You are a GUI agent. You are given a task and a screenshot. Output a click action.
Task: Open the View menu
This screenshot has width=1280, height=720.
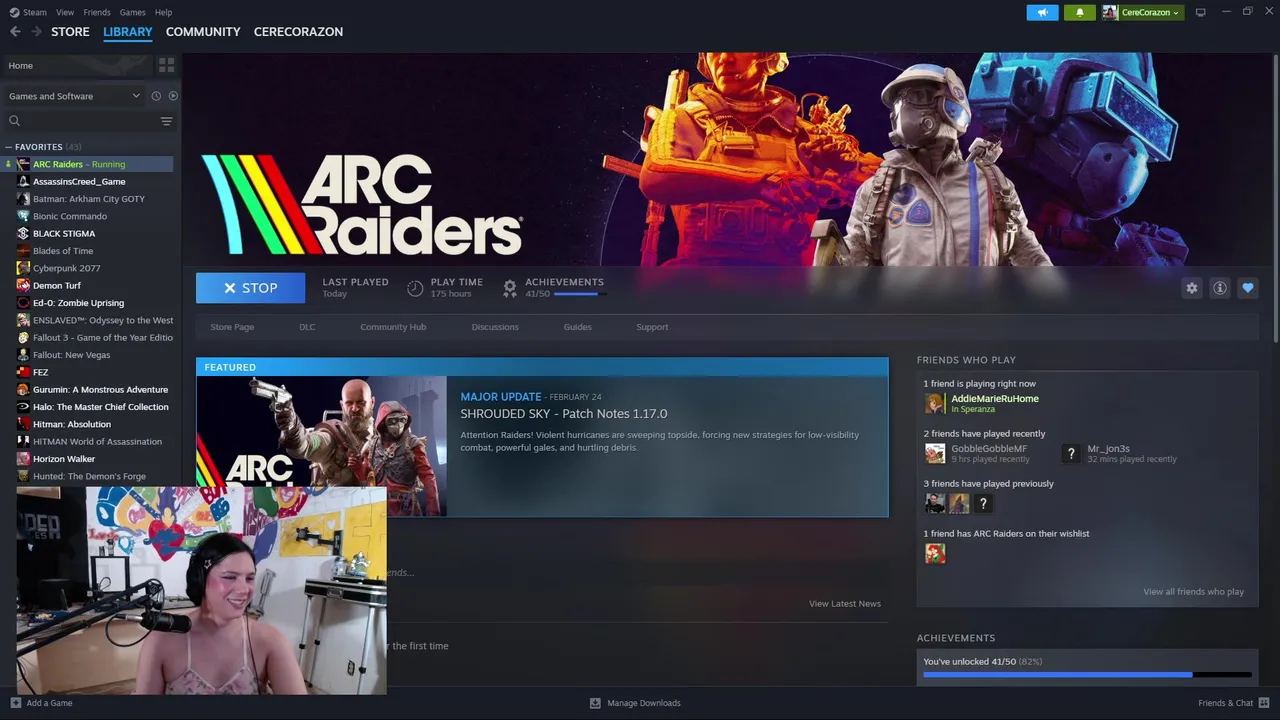[x=65, y=12]
